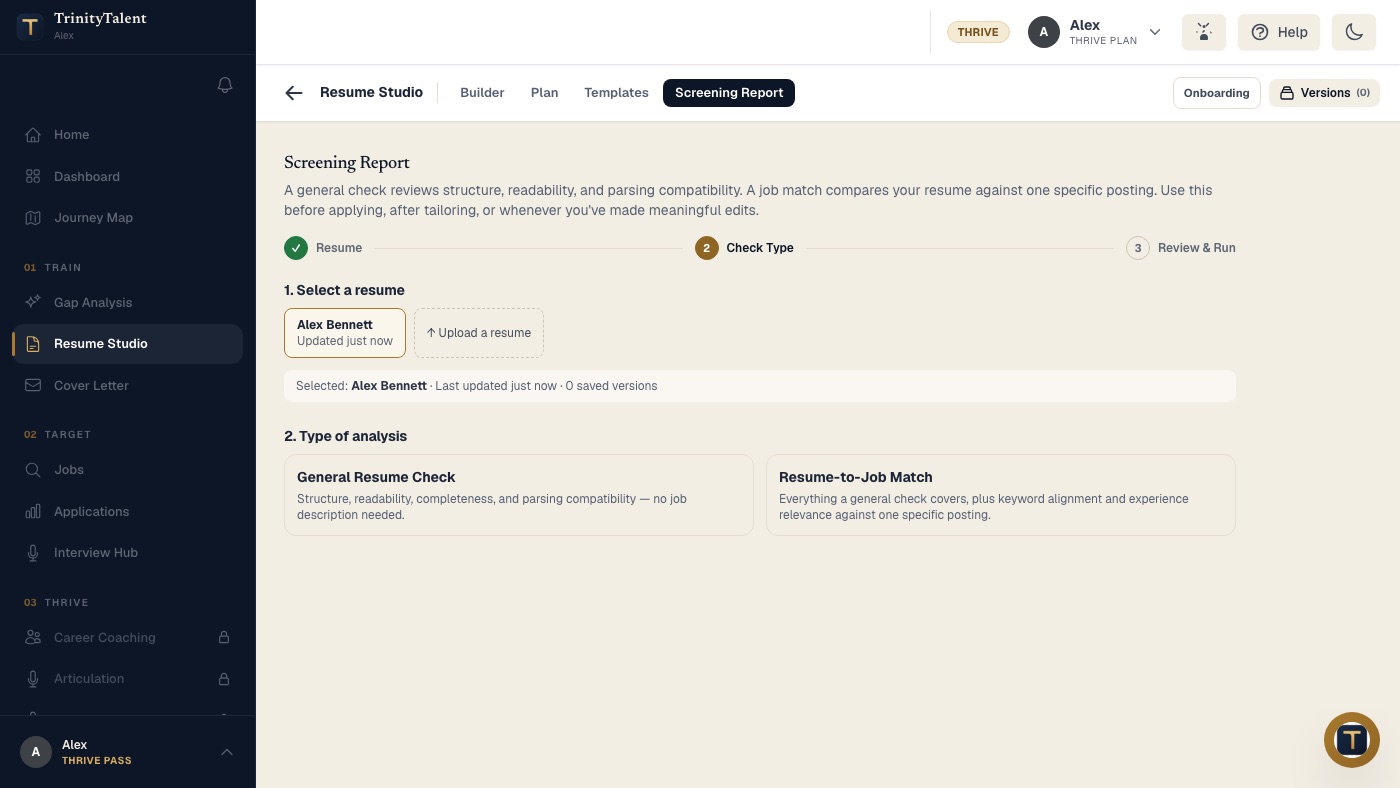Image resolution: width=1400 pixels, height=788 pixels.
Task: Click the Jobs search icon
Action: (33, 470)
